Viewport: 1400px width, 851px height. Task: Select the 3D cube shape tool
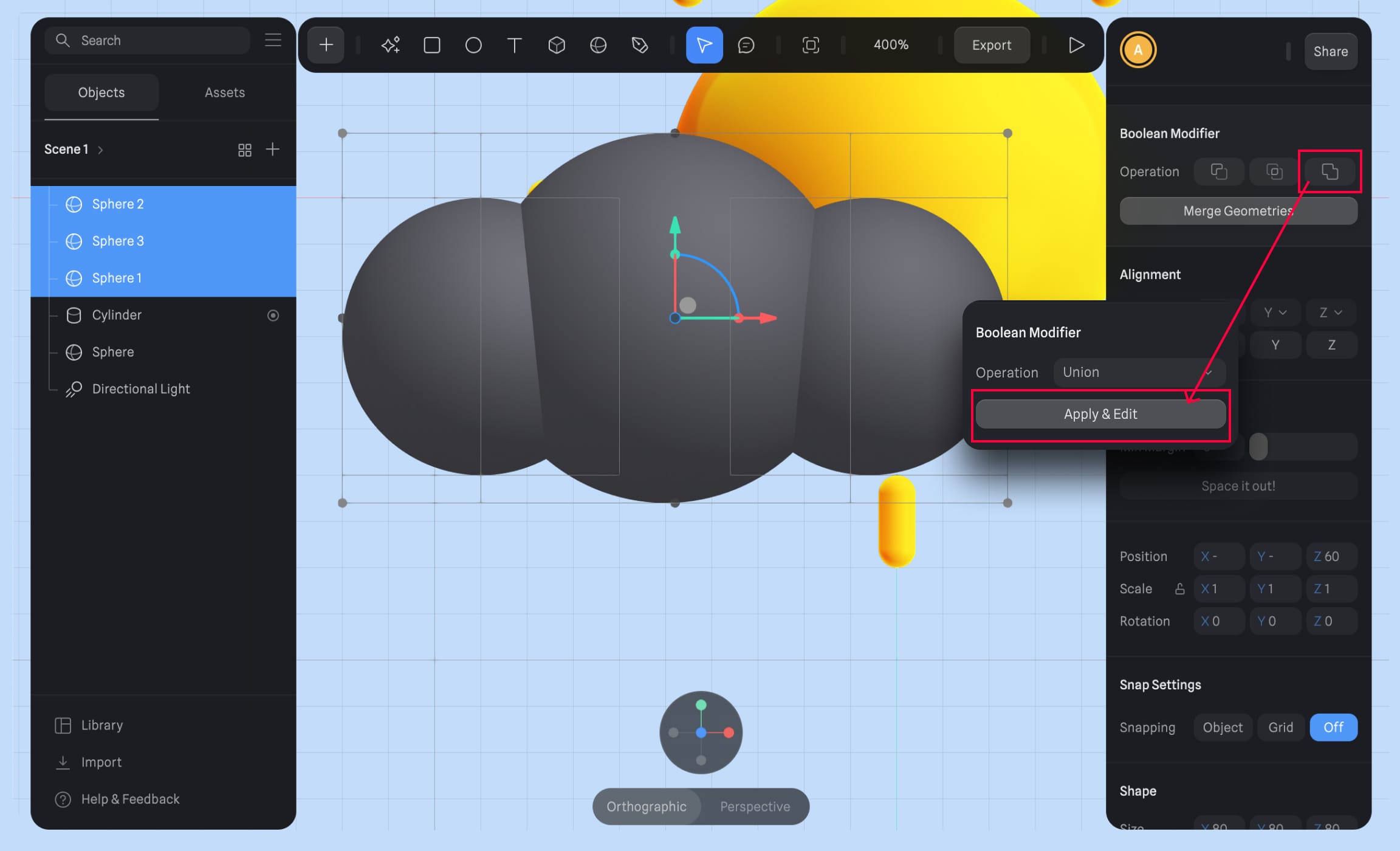(556, 44)
